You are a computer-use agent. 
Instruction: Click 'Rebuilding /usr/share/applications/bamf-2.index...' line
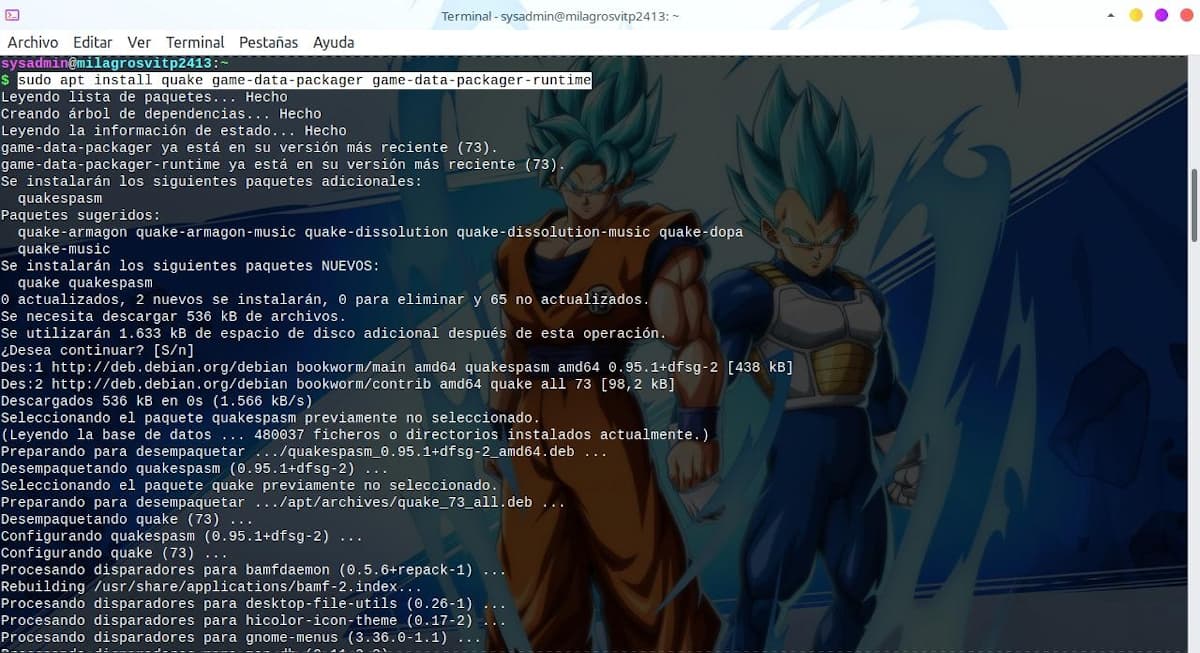point(212,587)
